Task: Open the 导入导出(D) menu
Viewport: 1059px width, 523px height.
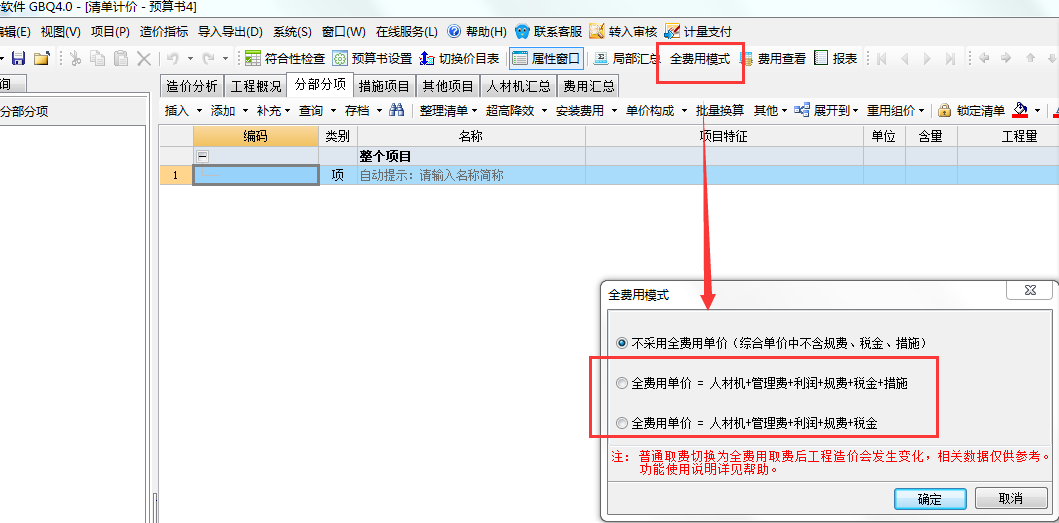Action: [x=230, y=31]
